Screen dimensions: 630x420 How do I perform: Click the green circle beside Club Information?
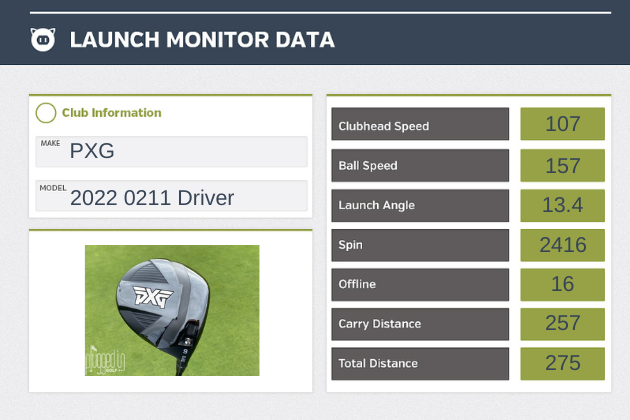(x=45, y=113)
